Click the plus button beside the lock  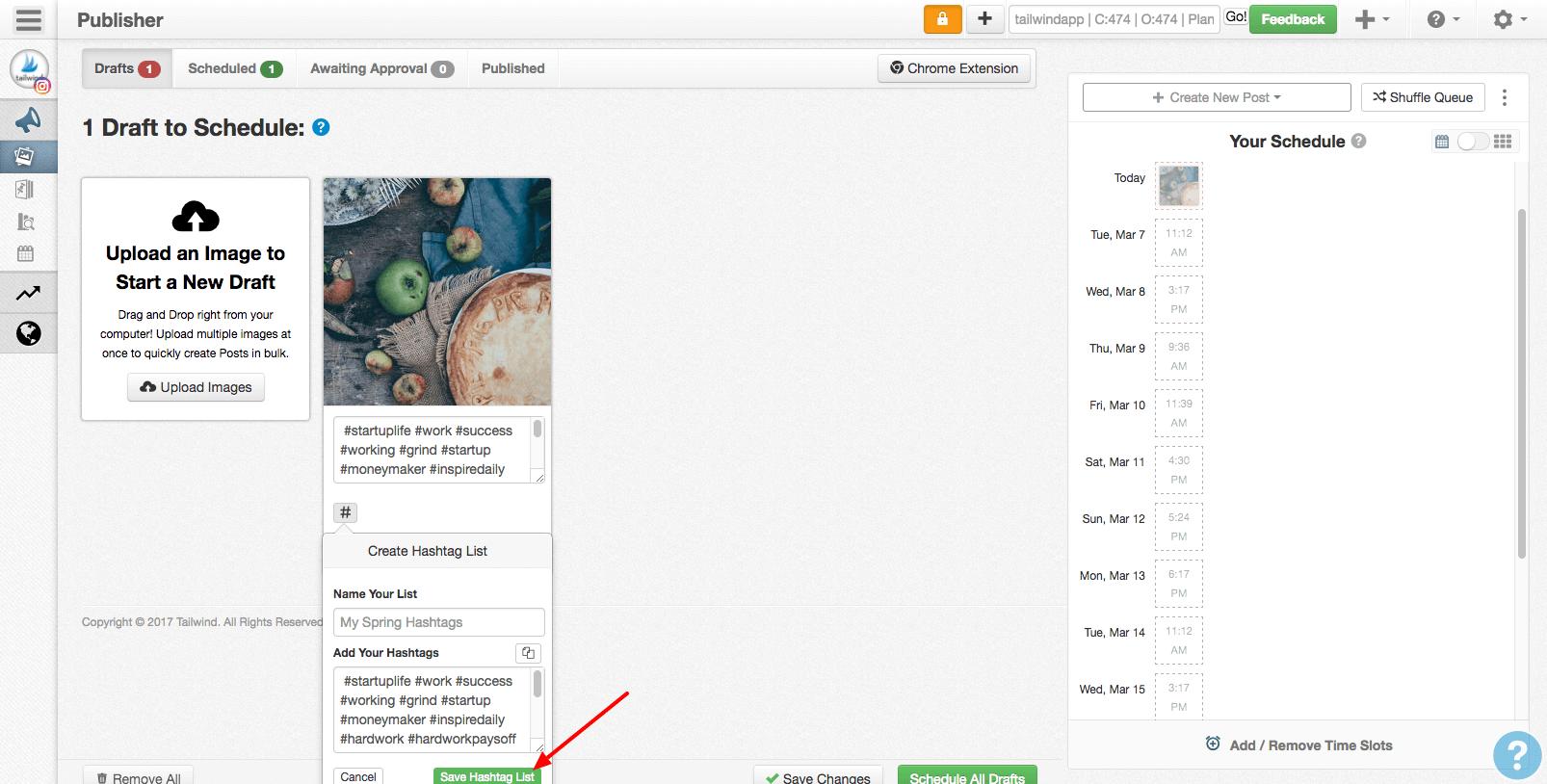tap(984, 19)
